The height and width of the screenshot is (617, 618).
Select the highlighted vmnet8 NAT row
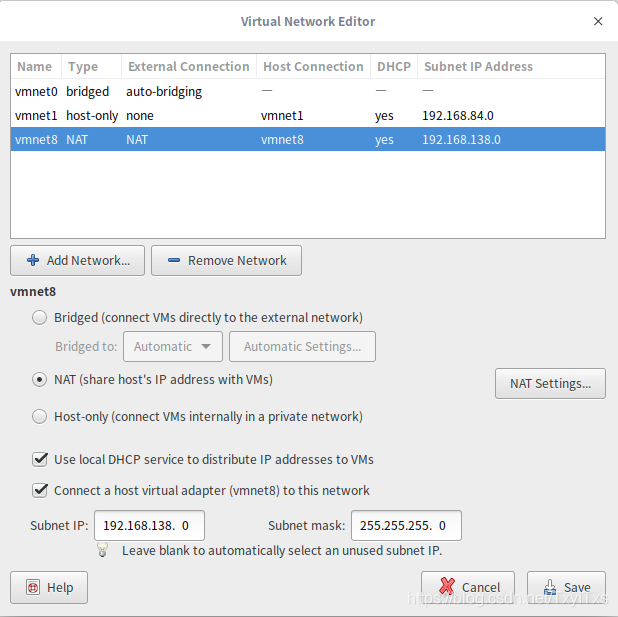click(x=308, y=140)
